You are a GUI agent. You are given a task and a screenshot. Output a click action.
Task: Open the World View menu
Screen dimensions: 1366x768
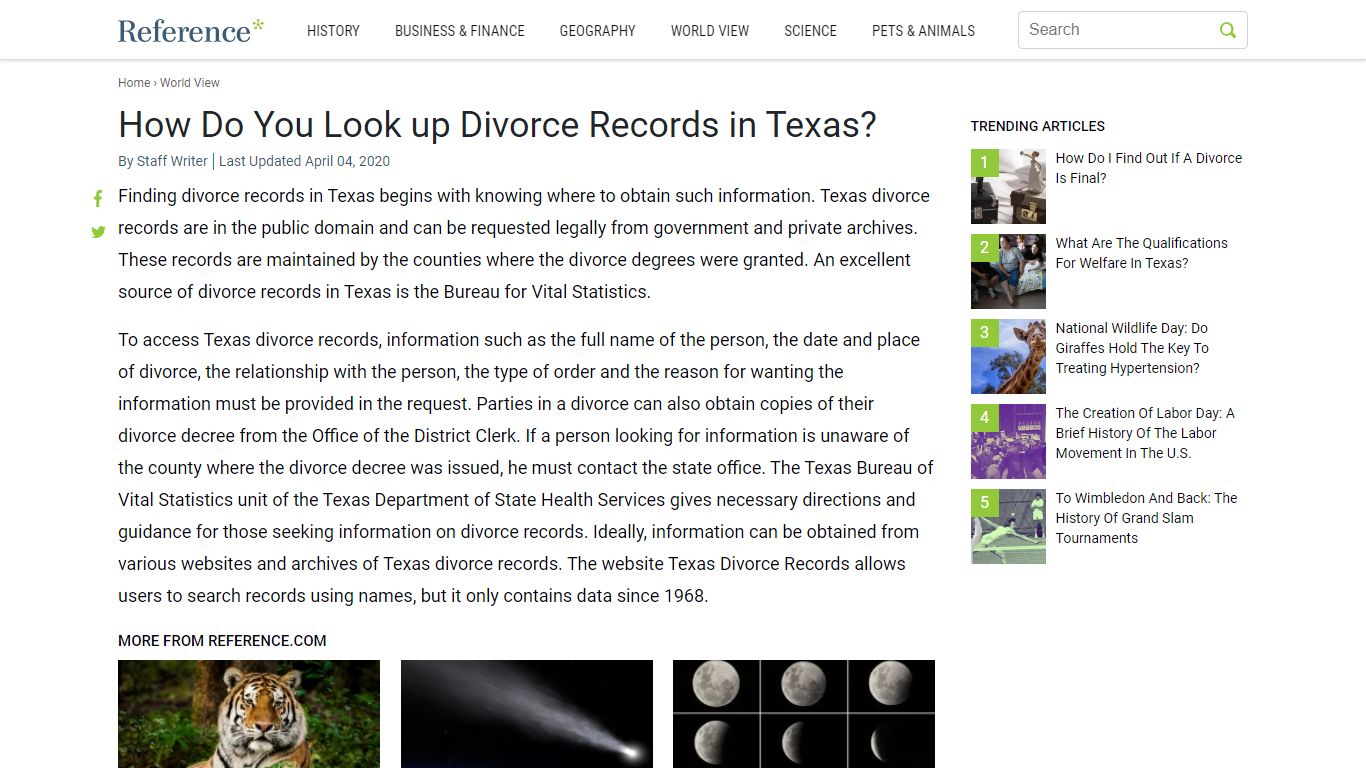[x=710, y=31]
